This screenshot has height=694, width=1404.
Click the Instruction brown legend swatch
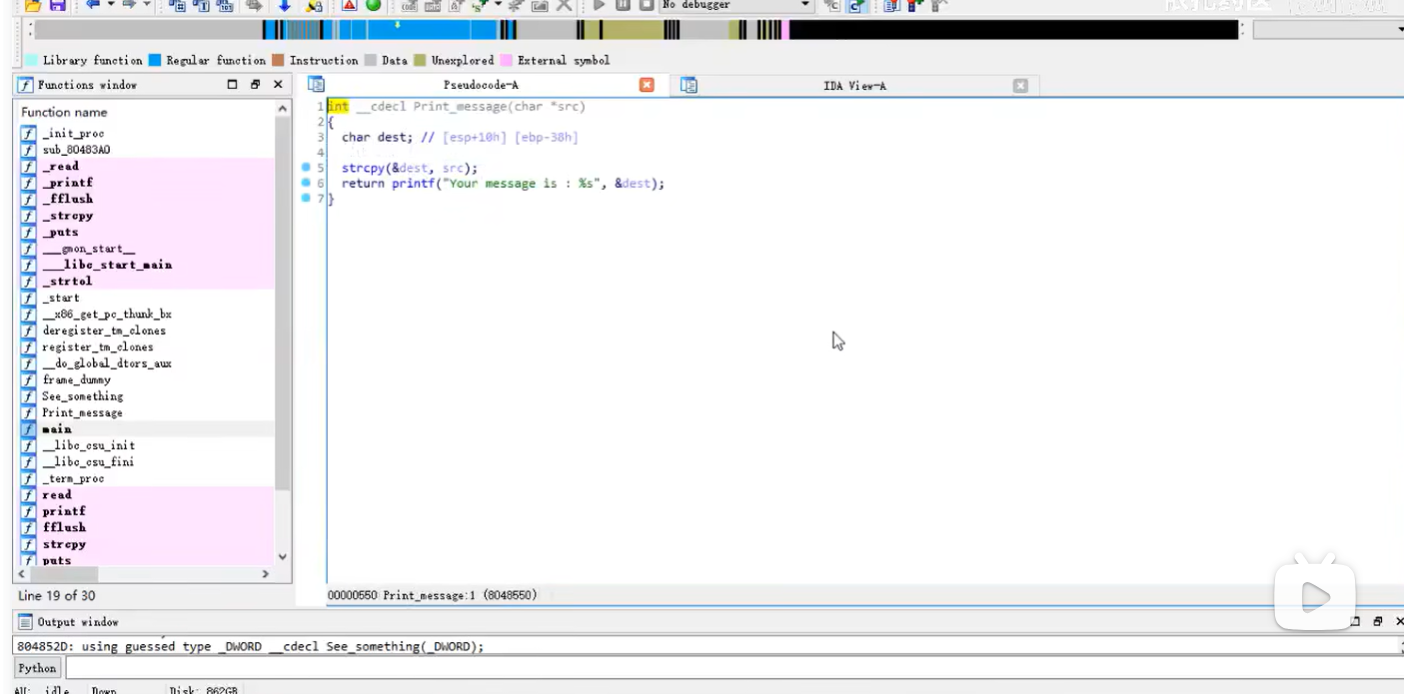point(278,61)
